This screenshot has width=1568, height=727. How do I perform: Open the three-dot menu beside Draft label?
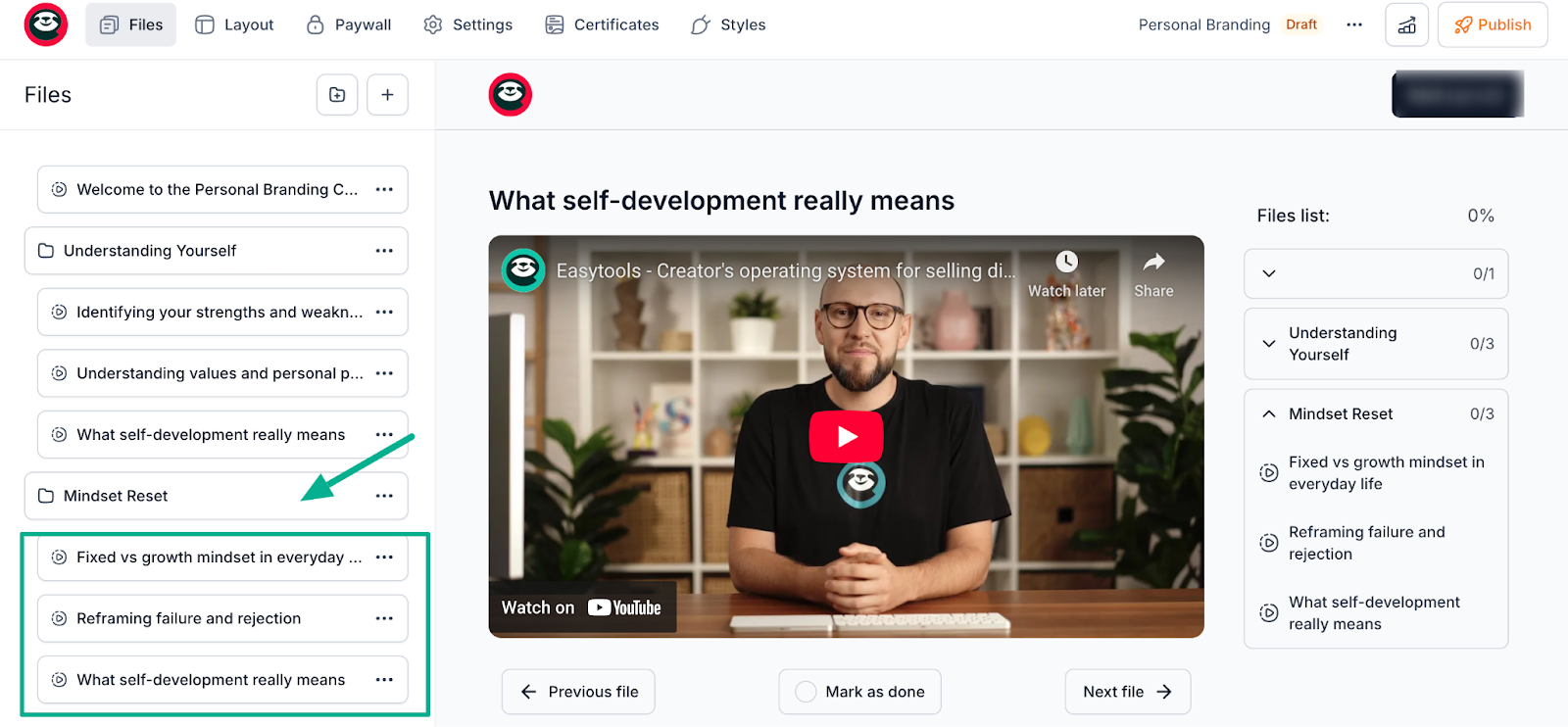(x=1354, y=24)
